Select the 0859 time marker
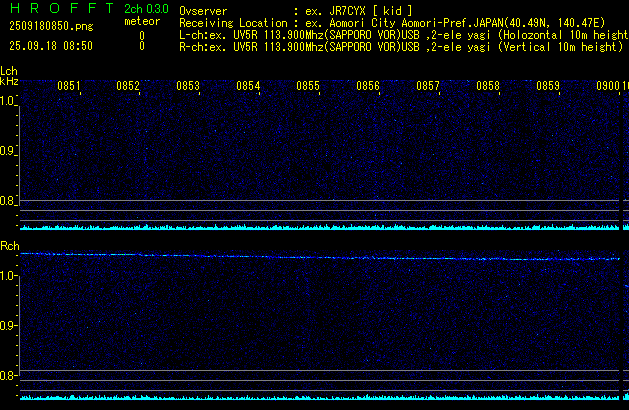The height and width of the screenshot is (410, 629). 548,87
